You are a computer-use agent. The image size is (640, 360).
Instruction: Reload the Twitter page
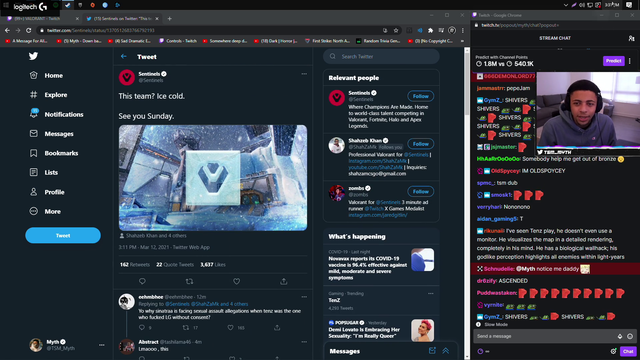[28, 30]
